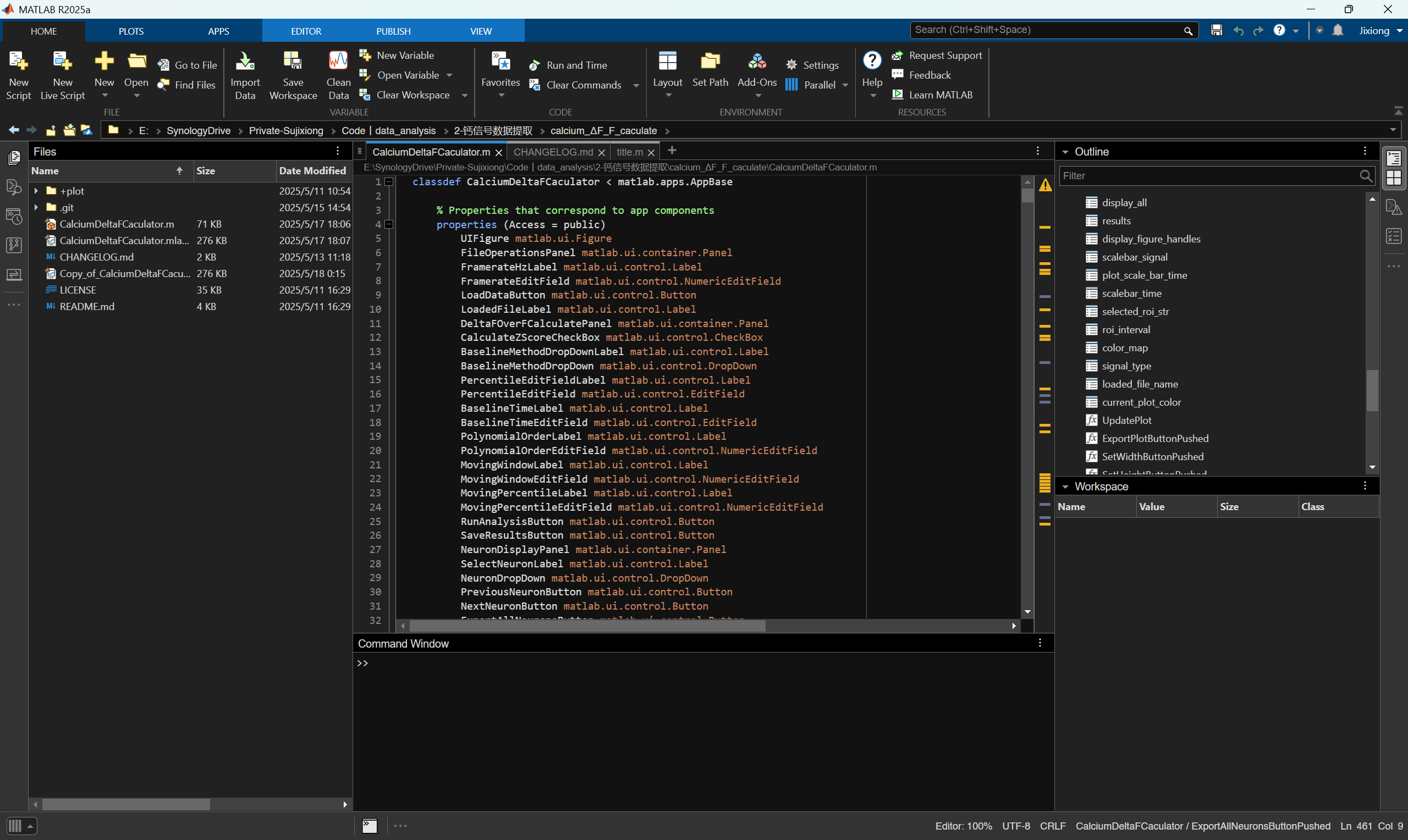The image size is (1408, 840).
Task: Click the code analyzer warning indicator
Action: pos(1045,185)
